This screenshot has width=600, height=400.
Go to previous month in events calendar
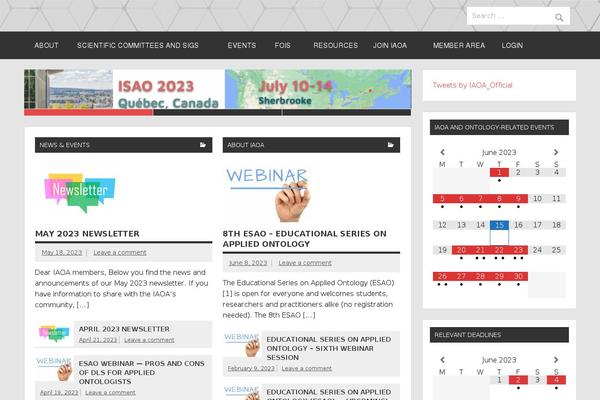click(442, 152)
